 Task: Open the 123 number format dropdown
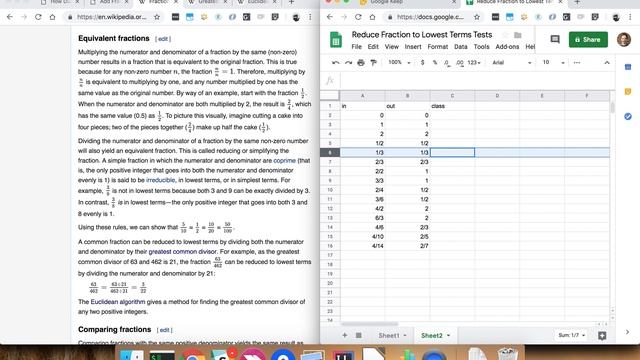click(x=474, y=62)
